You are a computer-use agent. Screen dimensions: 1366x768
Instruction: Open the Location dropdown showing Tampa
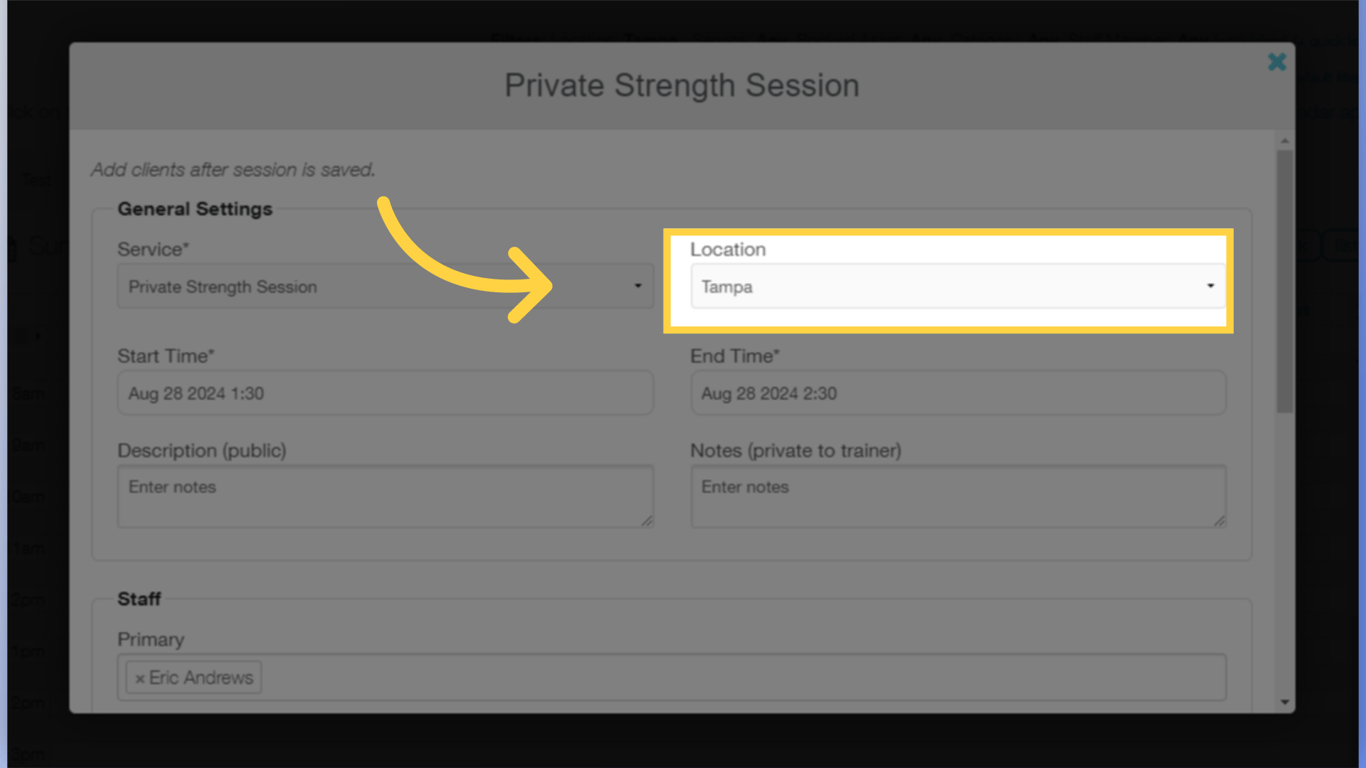click(957, 287)
